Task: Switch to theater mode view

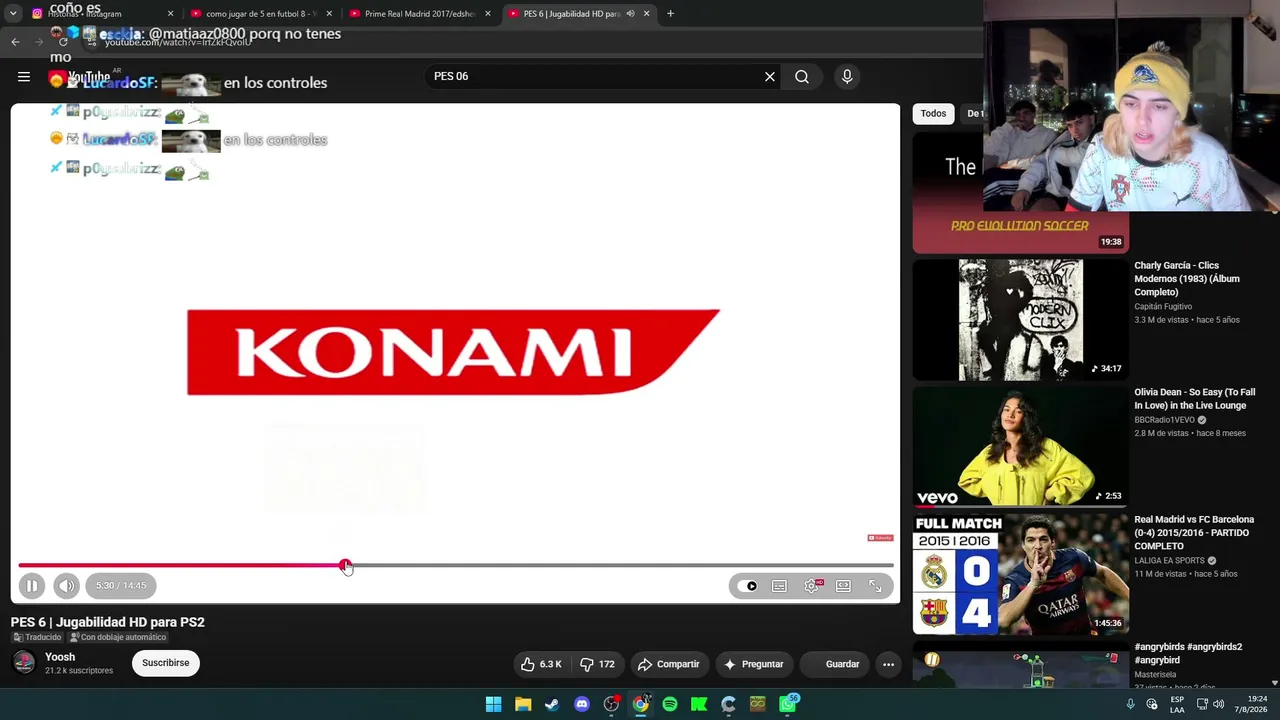Action: tap(843, 586)
